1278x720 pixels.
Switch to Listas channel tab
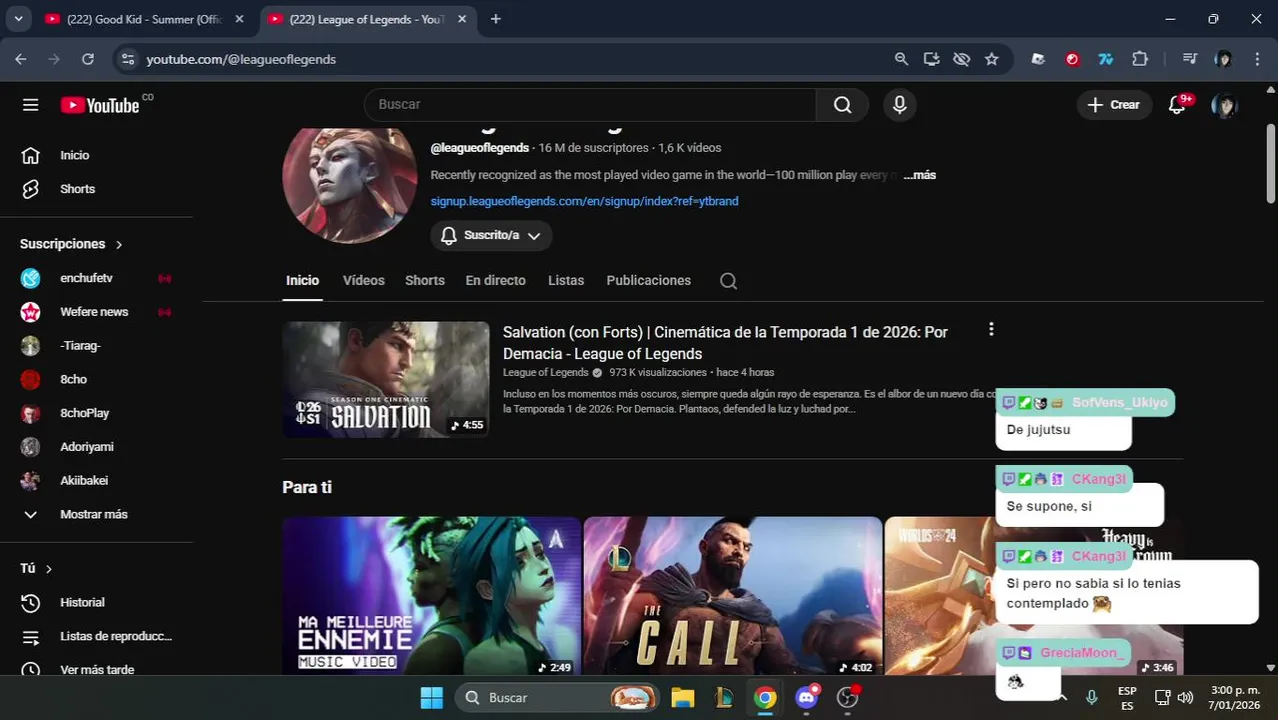[566, 281]
